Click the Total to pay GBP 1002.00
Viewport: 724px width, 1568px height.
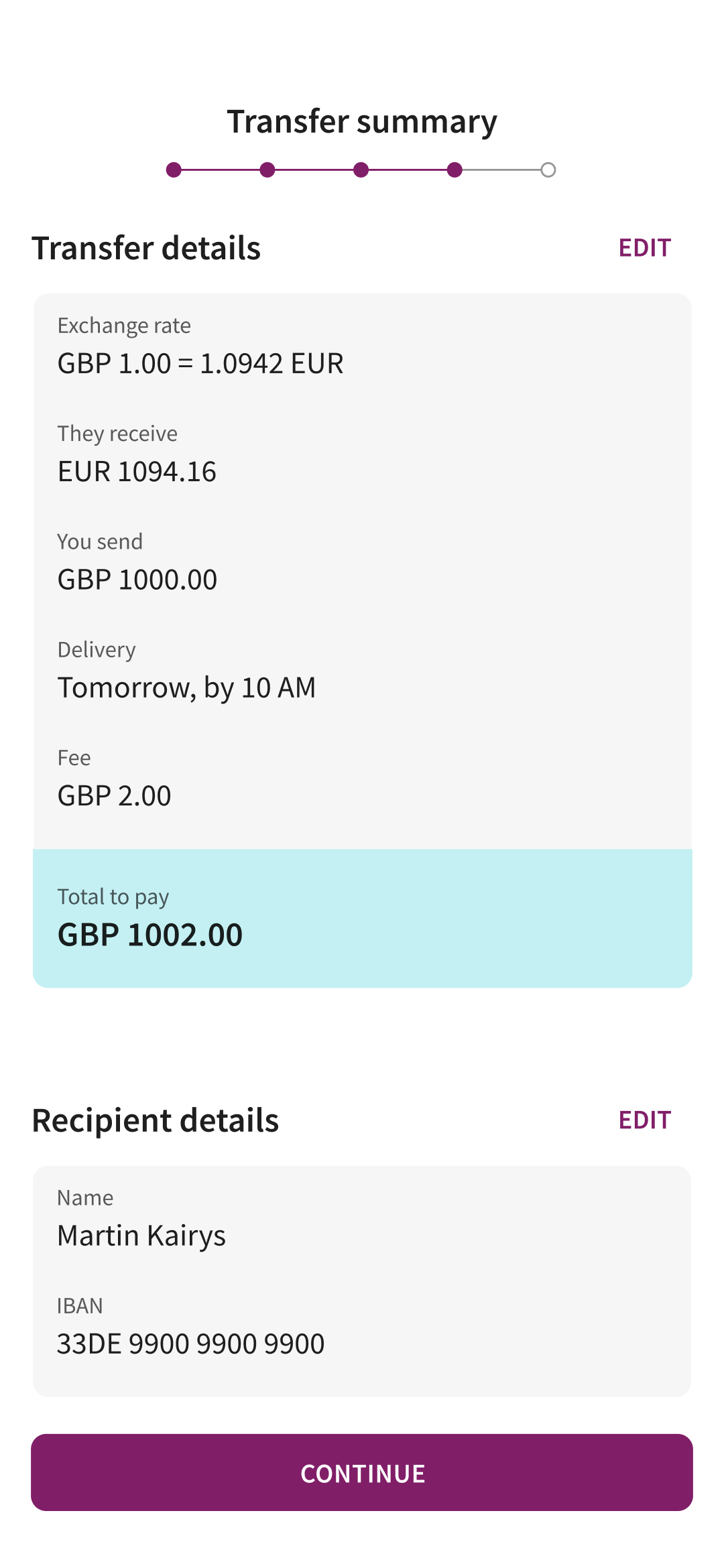click(150, 935)
